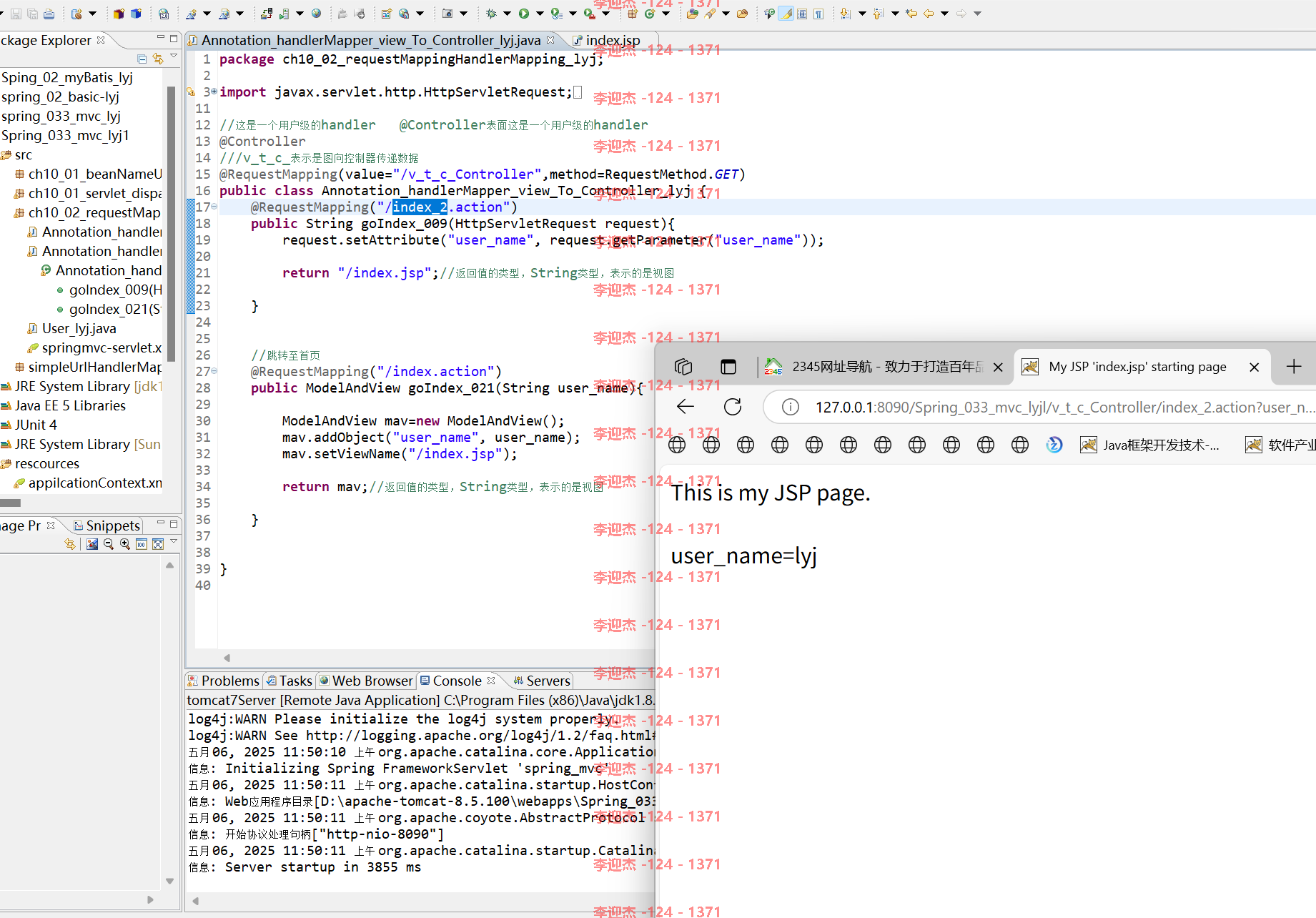Image resolution: width=1316 pixels, height=918 pixels.
Task: Click Fit to window icon in Image Preview
Action: point(158,544)
